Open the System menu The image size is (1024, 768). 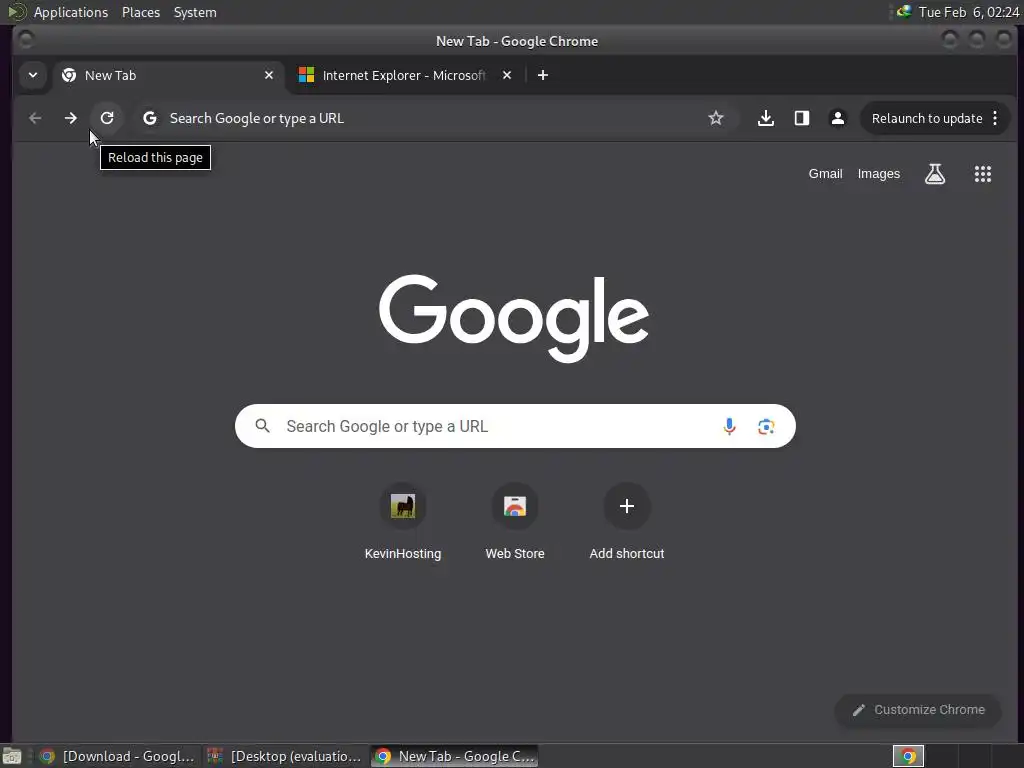195,12
